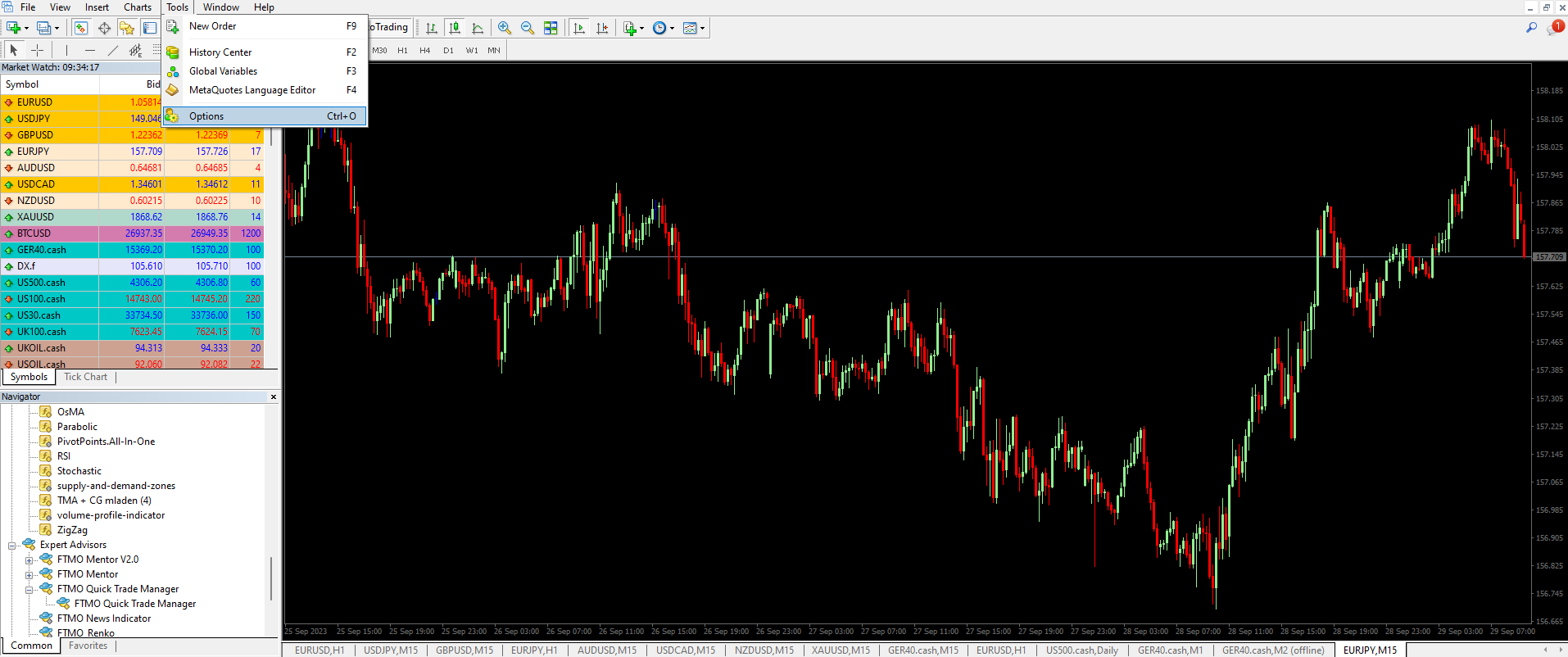
Task: Expand the FTMO Mentor V2.0 node
Action: (x=29, y=560)
